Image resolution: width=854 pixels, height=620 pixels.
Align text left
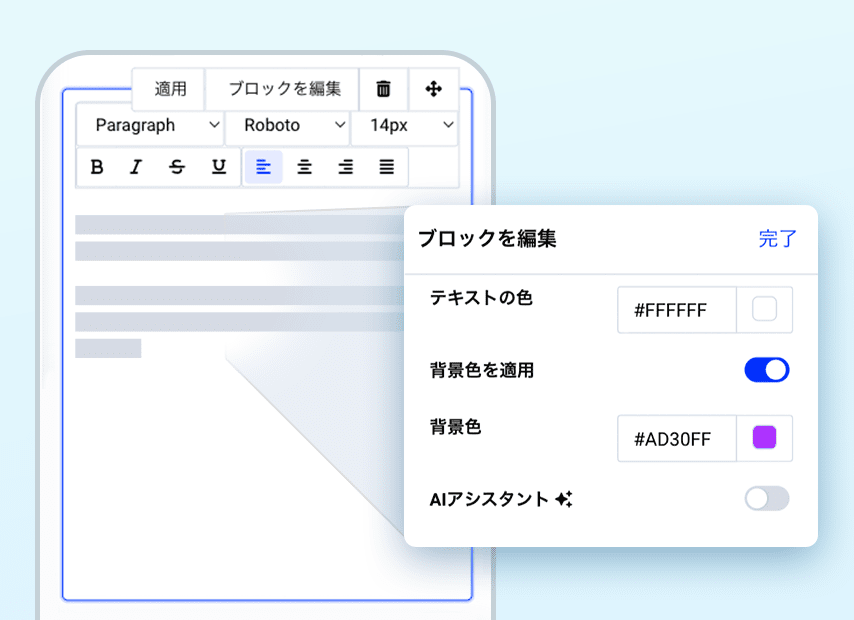point(264,167)
